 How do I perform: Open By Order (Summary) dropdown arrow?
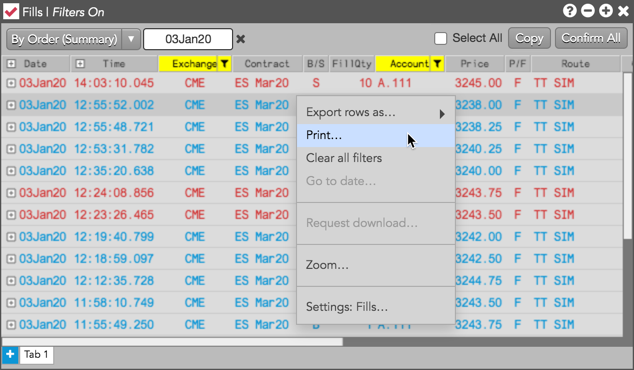coord(131,39)
